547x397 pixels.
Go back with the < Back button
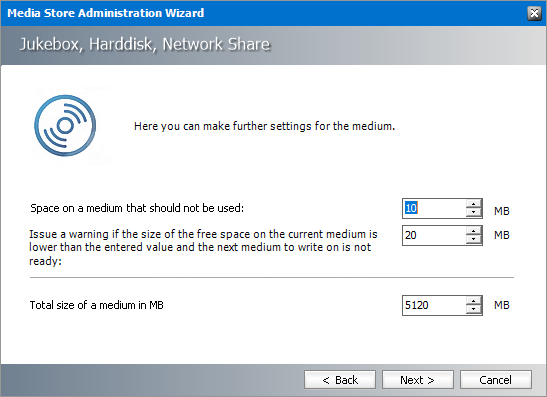point(340,380)
